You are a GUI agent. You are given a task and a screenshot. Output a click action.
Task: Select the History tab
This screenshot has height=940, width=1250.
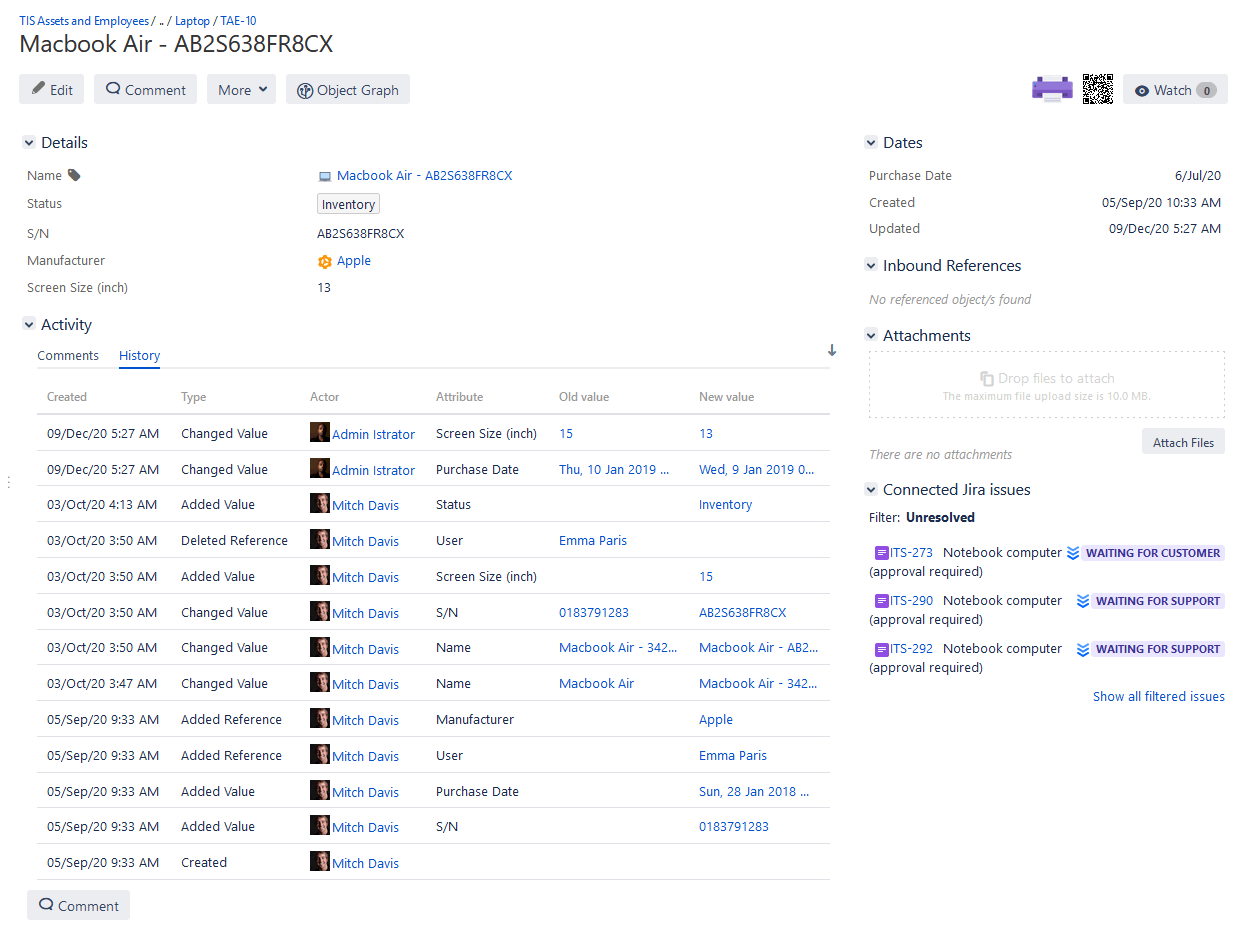pyautogui.click(x=139, y=356)
